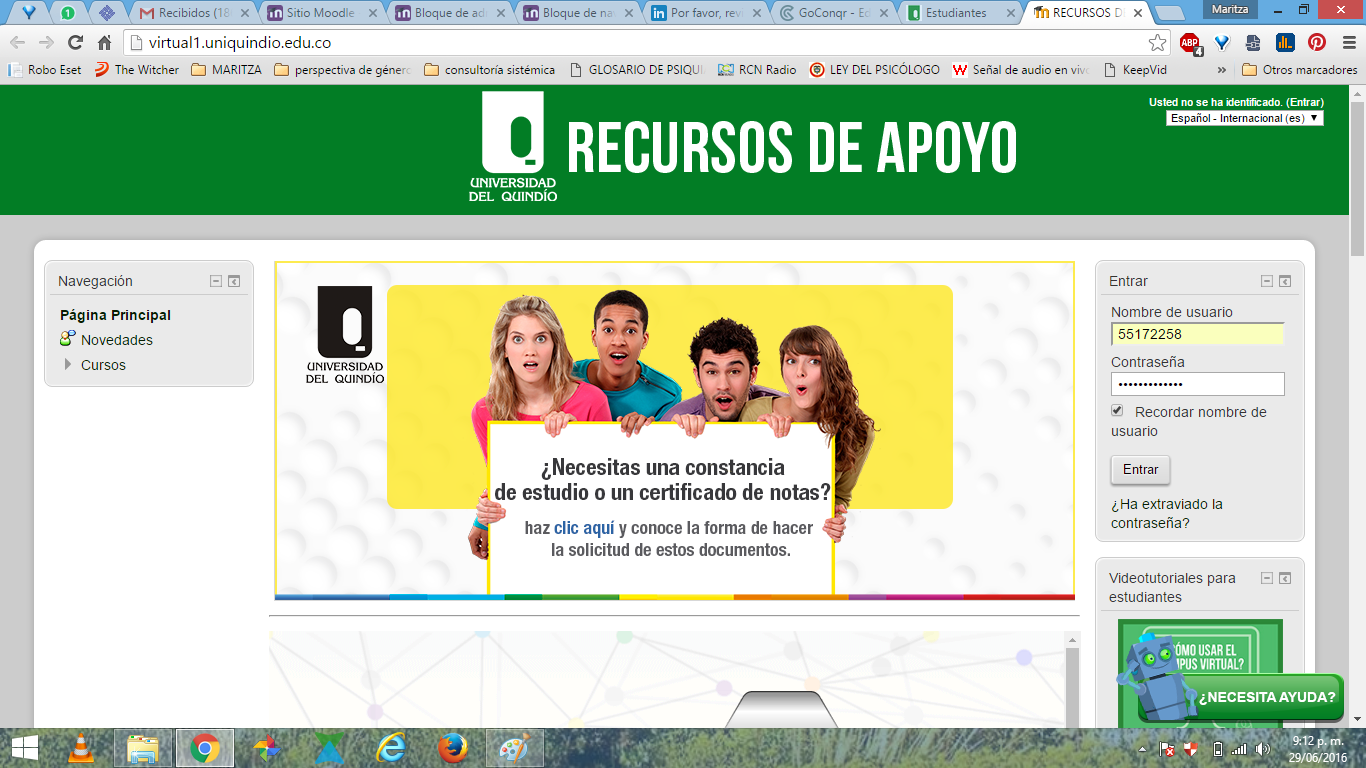1366x768 pixels.
Task: Open File Explorer from the taskbar
Action: [x=143, y=748]
